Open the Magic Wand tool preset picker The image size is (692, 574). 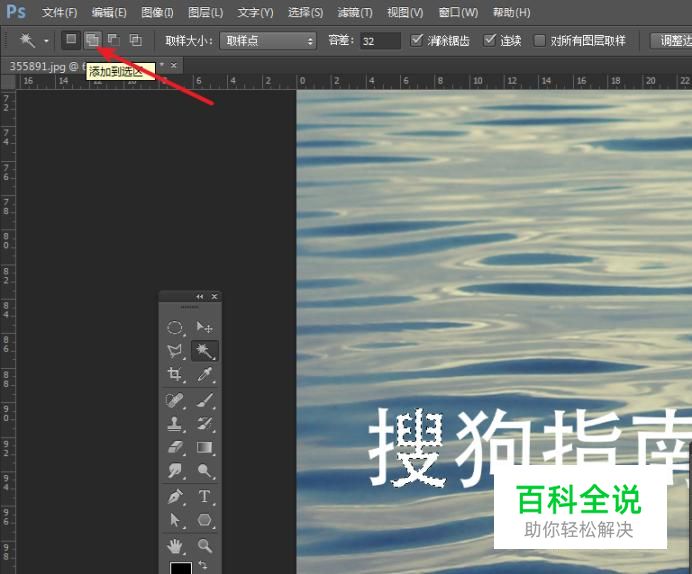(46, 41)
